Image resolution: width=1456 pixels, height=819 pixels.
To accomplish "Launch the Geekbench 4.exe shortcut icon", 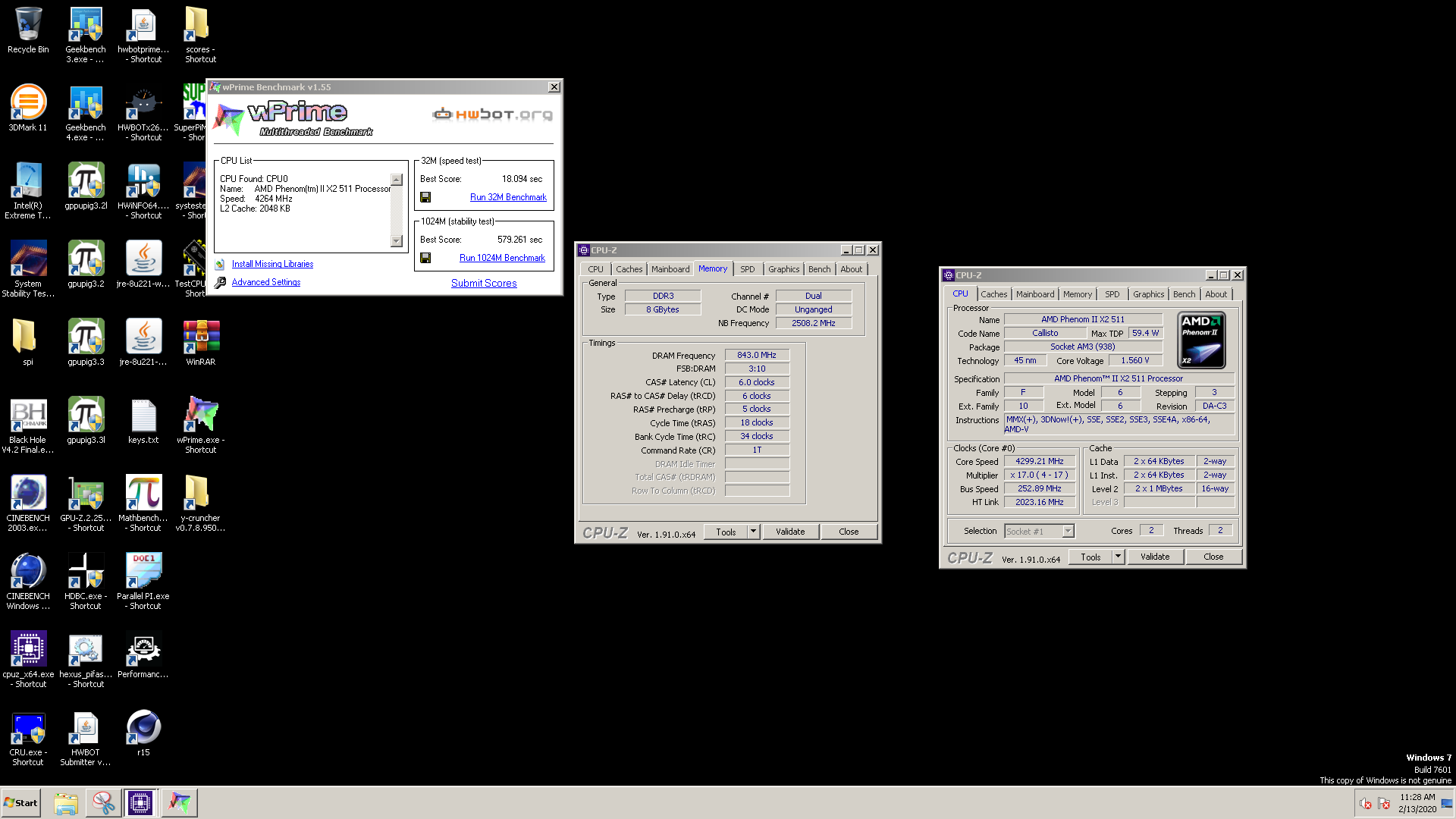I will click(x=86, y=113).
